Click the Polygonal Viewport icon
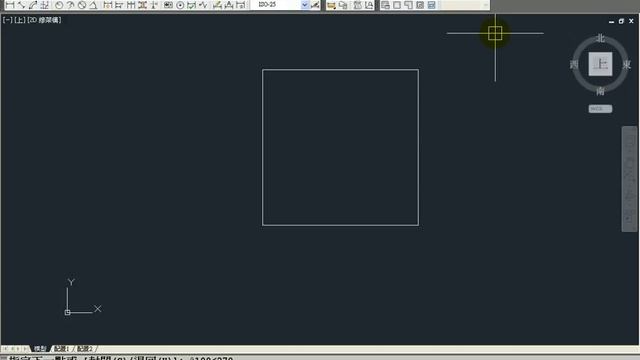This screenshot has height=360, width=640. point(408,5)
